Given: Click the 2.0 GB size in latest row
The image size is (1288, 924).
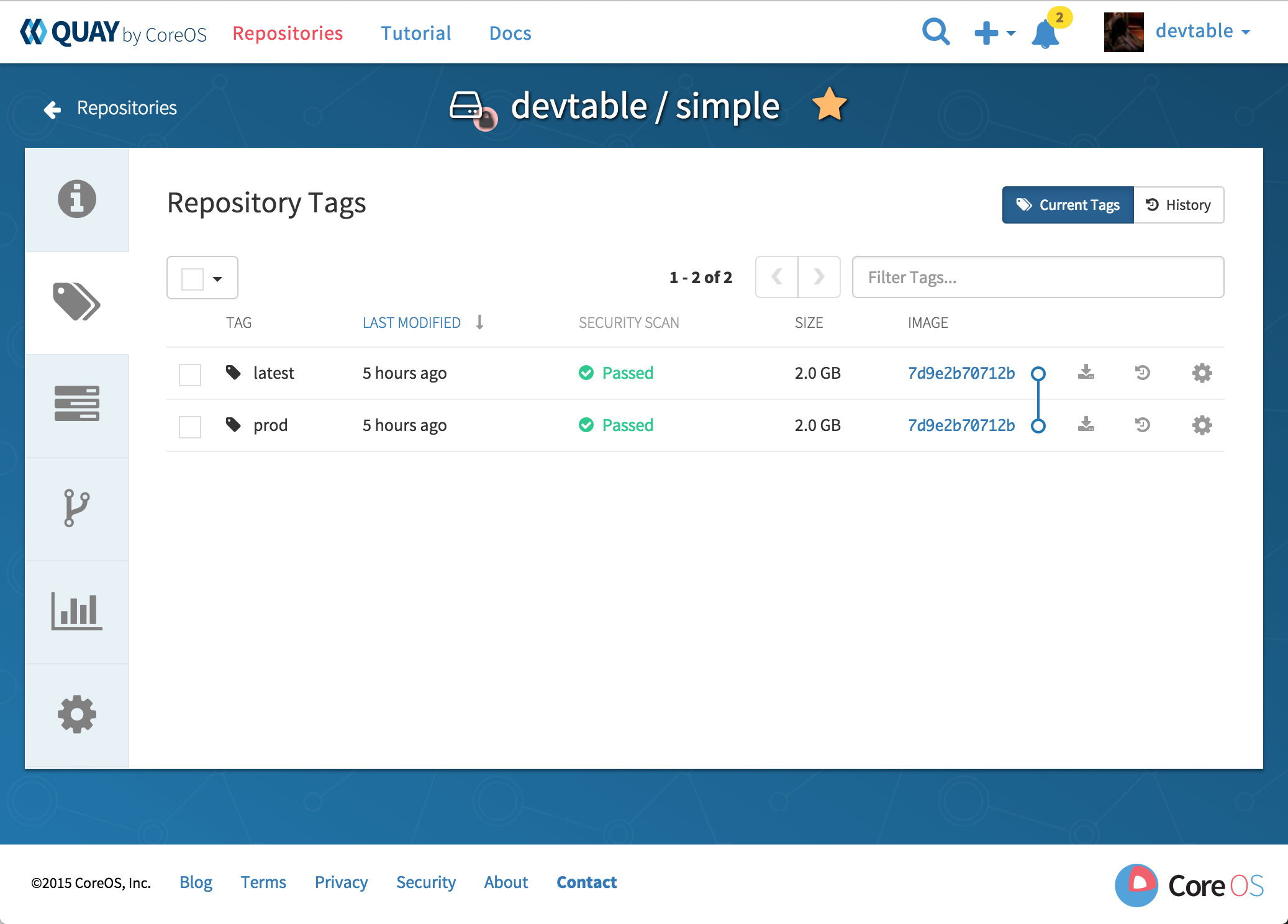Looking at the screenshot, I should pyautogui.click(x=818, y=373).
